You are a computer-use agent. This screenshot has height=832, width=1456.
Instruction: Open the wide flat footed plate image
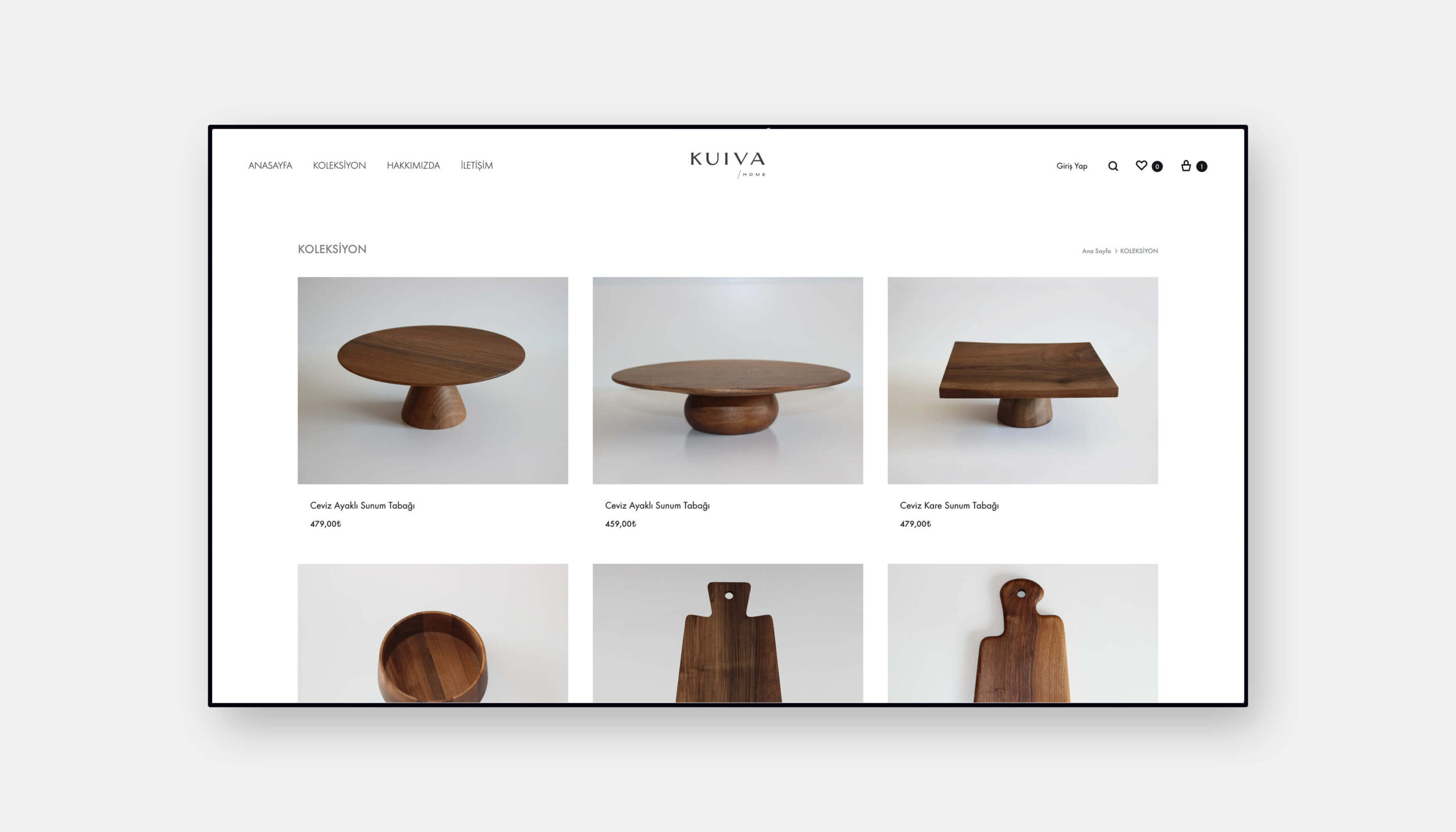point(727,380)
